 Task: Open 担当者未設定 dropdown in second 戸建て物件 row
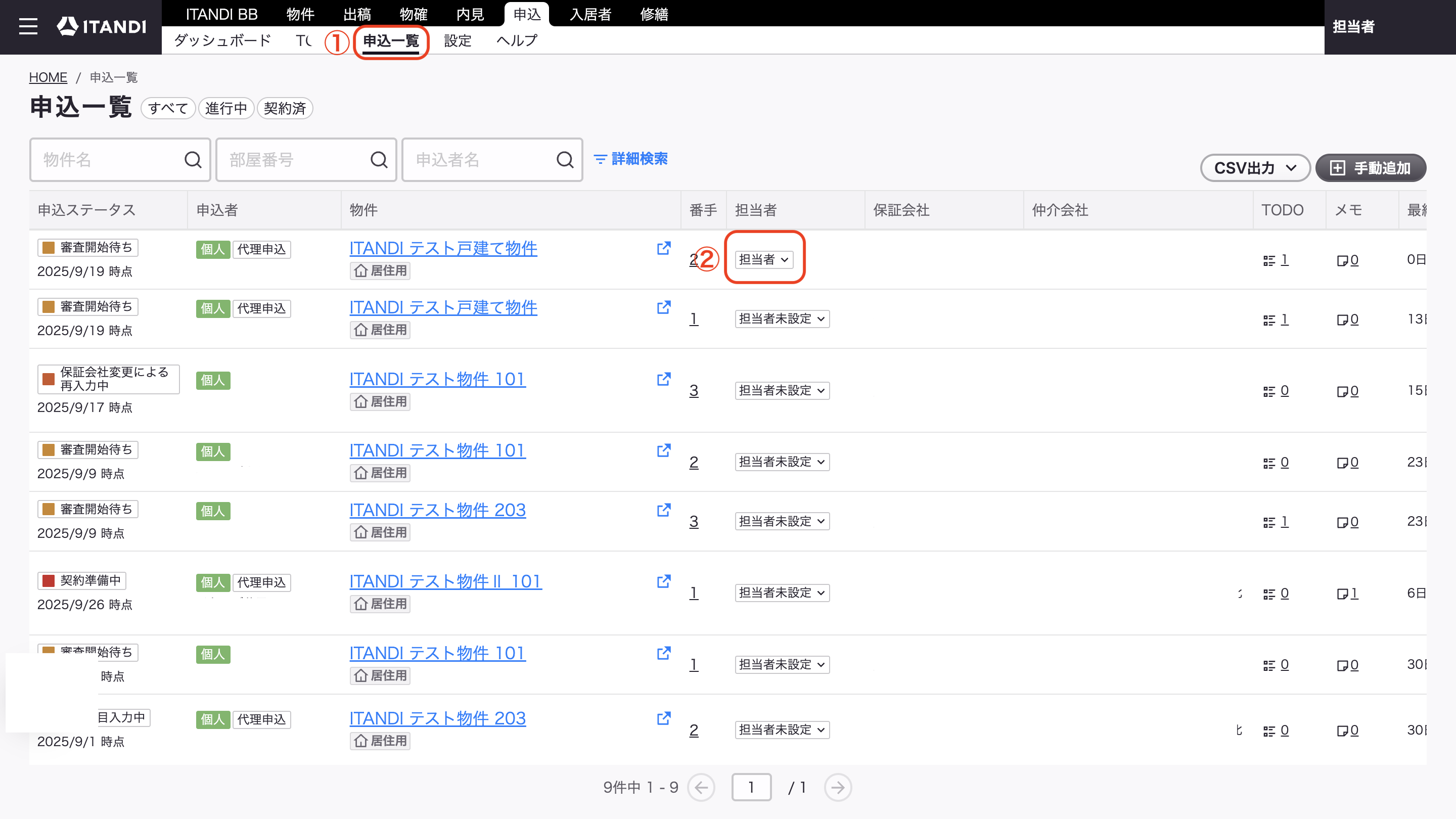pyautogui.click(x=782, y=319)
